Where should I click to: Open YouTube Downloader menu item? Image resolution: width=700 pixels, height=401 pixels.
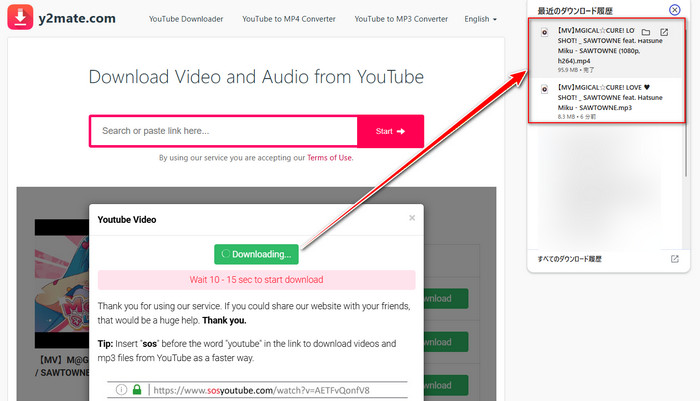point(186,19)
